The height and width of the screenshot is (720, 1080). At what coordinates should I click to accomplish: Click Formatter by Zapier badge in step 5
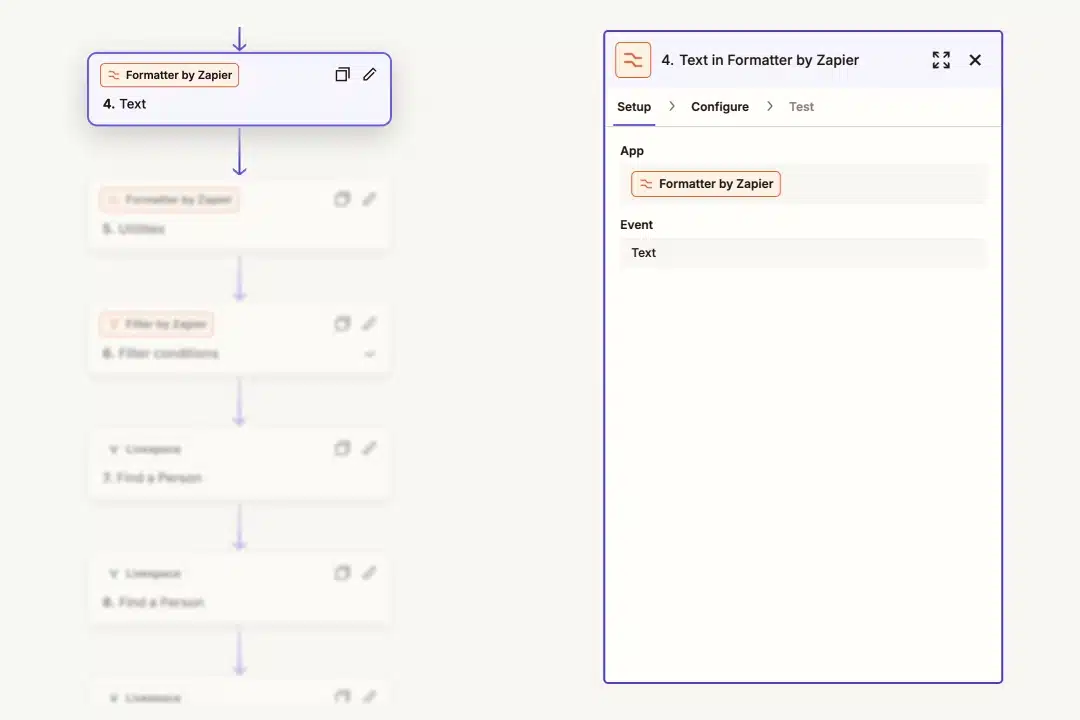tap(169, 200)
